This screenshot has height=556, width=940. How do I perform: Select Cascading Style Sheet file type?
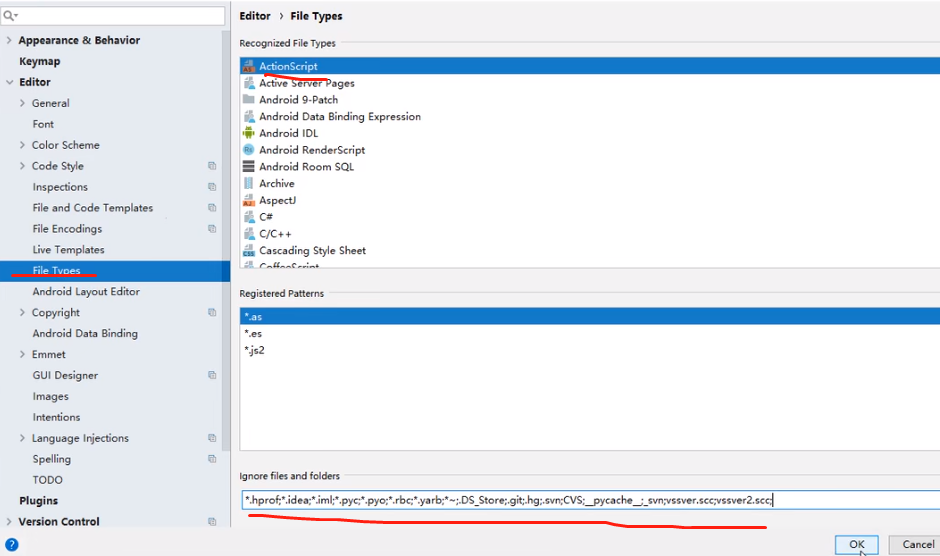point(590,251)
